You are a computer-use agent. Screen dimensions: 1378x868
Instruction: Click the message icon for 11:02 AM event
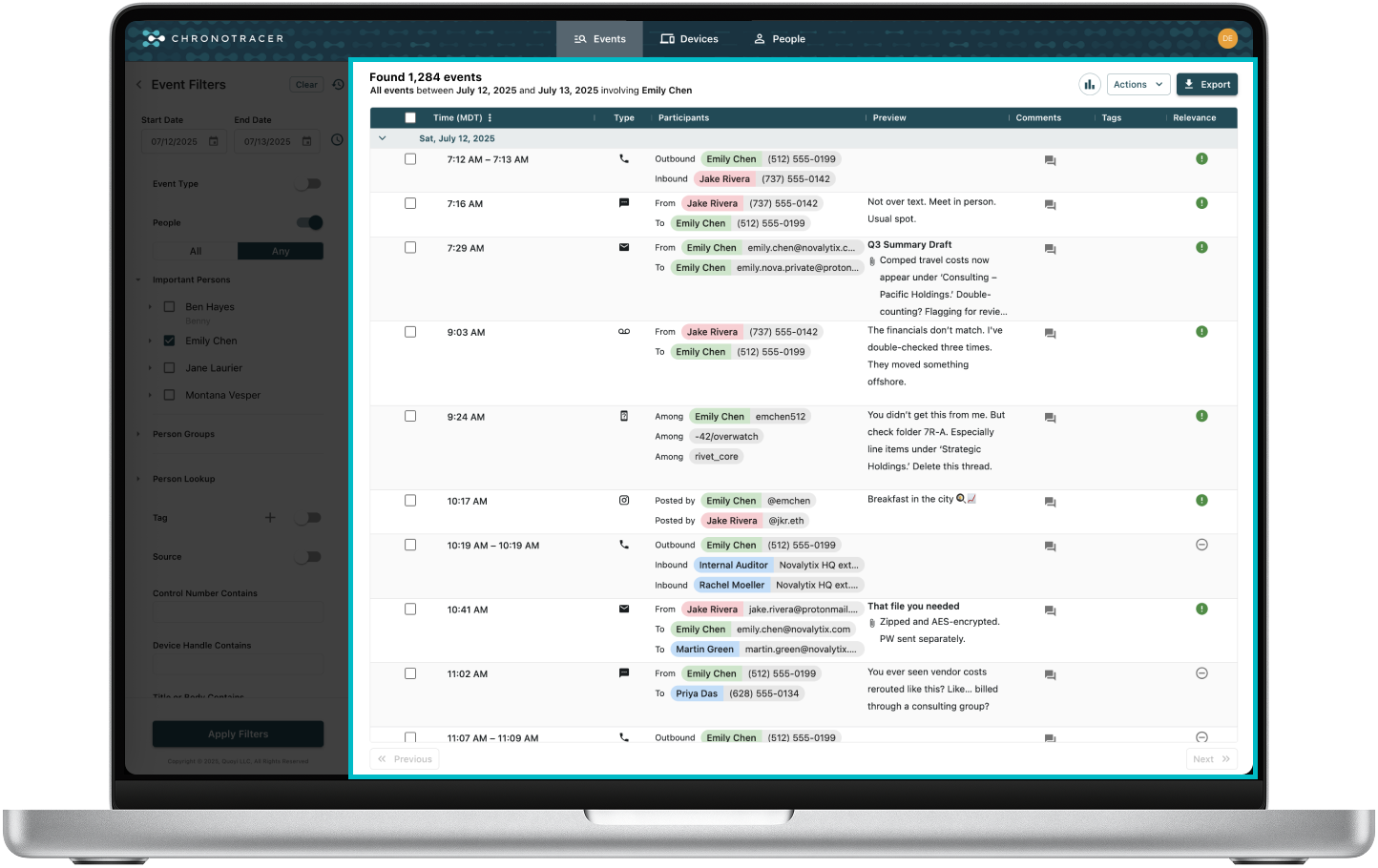(624, 673)
